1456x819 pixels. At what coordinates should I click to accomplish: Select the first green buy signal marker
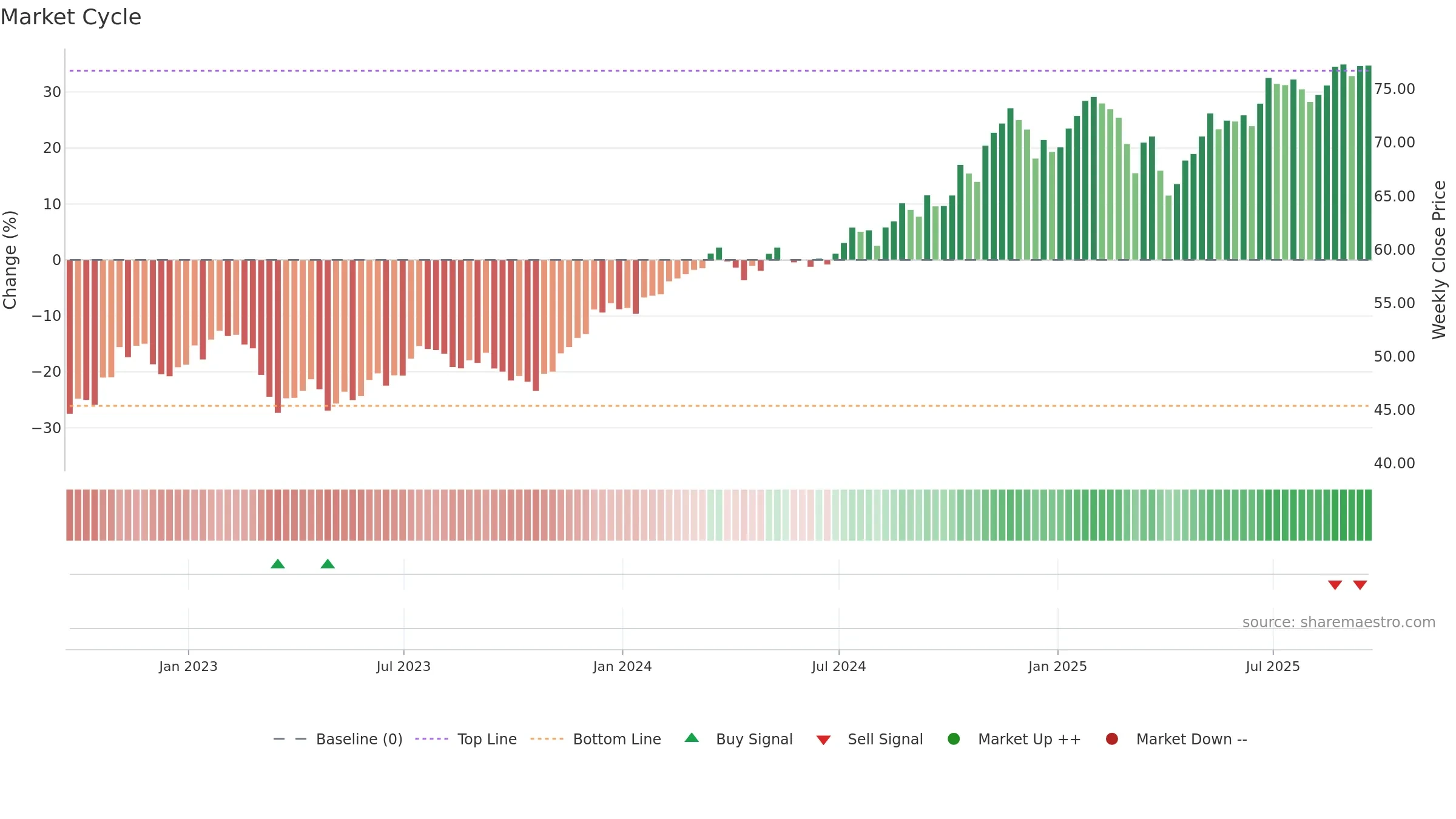(278, 564)
